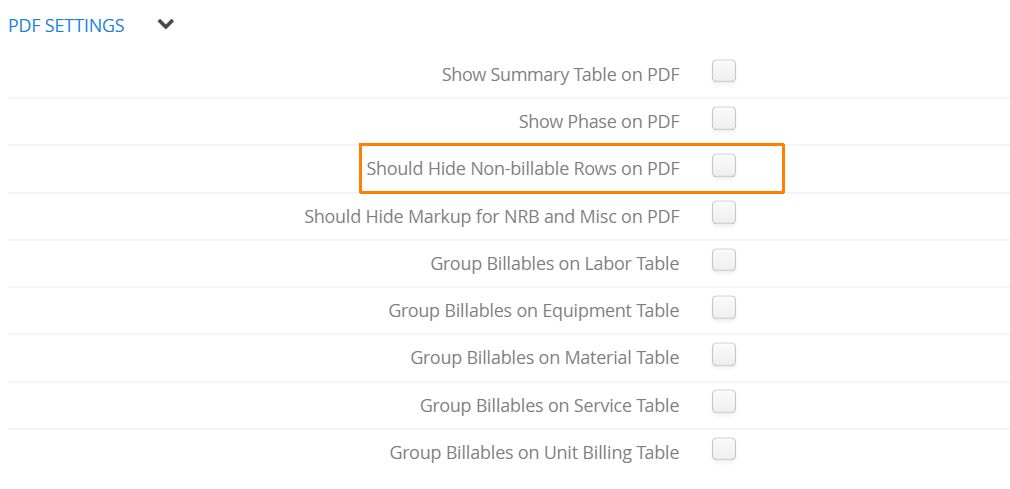Click 'Group Billables on Labor Table' label

click(555, 264)
